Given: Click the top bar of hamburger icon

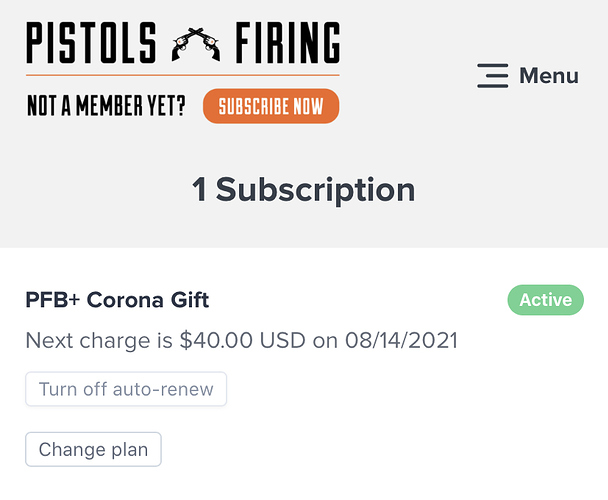Looking at the screenshot, I should pos(492,65).
